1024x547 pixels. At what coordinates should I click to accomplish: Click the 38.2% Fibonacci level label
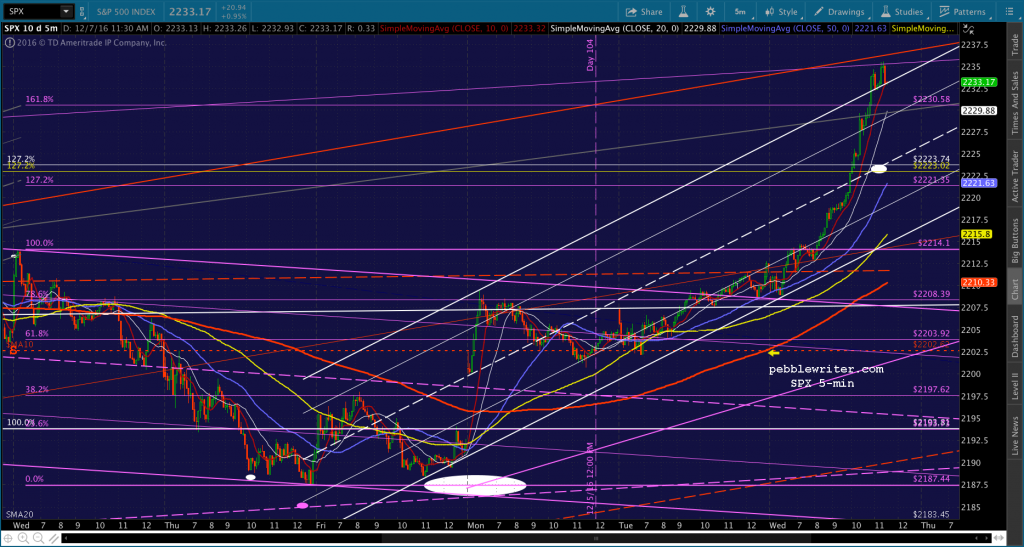pyautogui.click(x=37, y=389)
